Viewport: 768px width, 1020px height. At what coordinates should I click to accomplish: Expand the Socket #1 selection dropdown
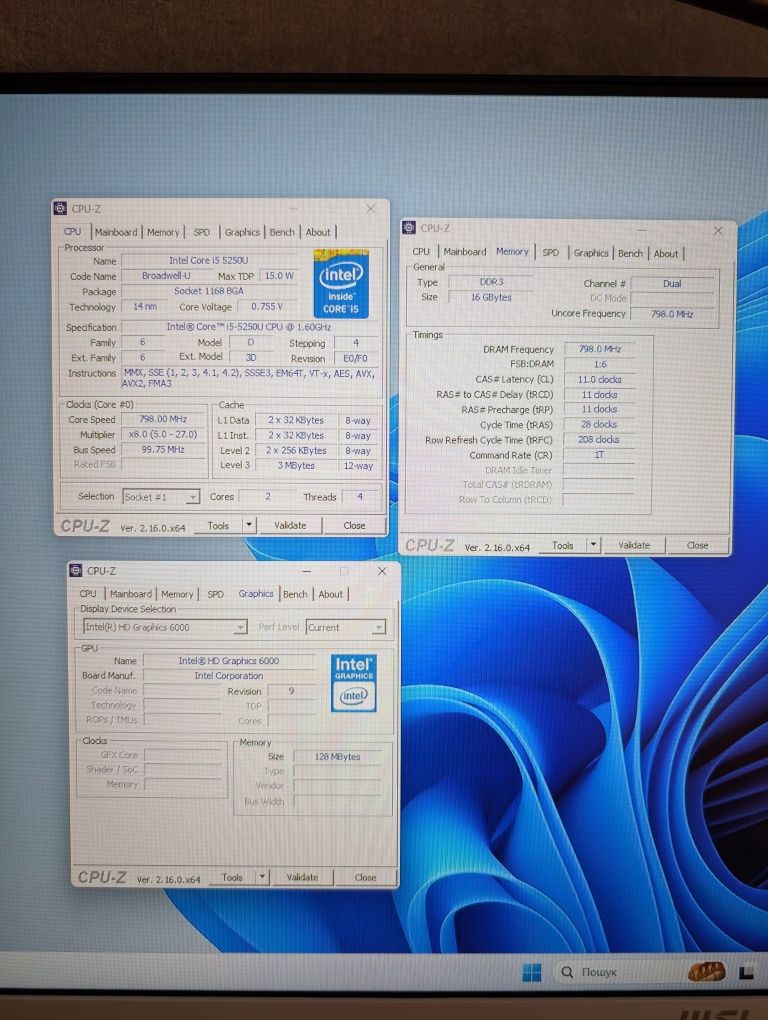point(192,497)
